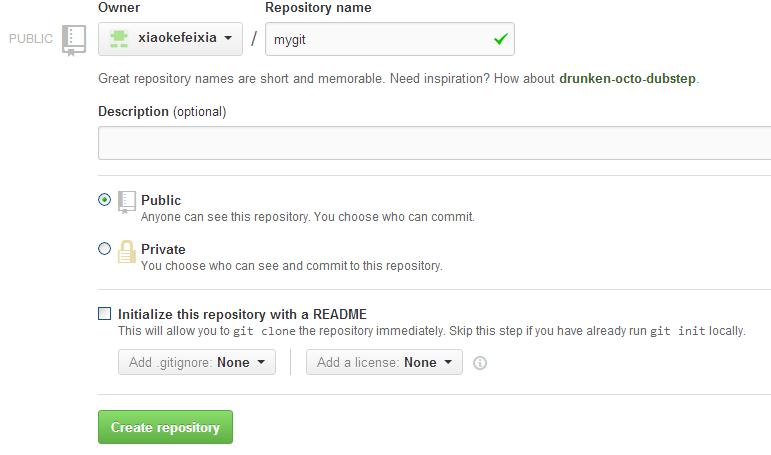Click the green checkmark in repository name field
The width and height of the screenshot is (771, 455).
coord(500,40)
